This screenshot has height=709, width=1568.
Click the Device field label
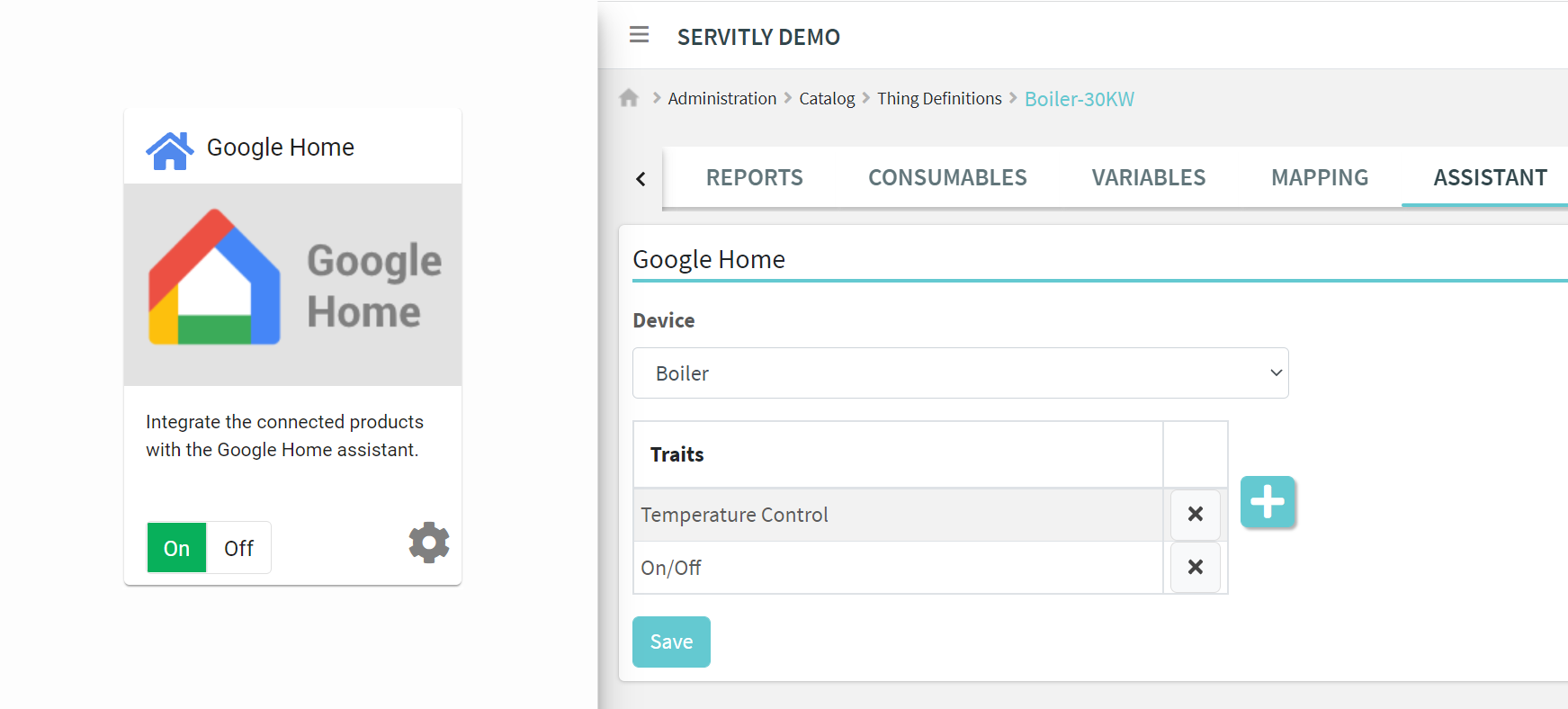664,320
